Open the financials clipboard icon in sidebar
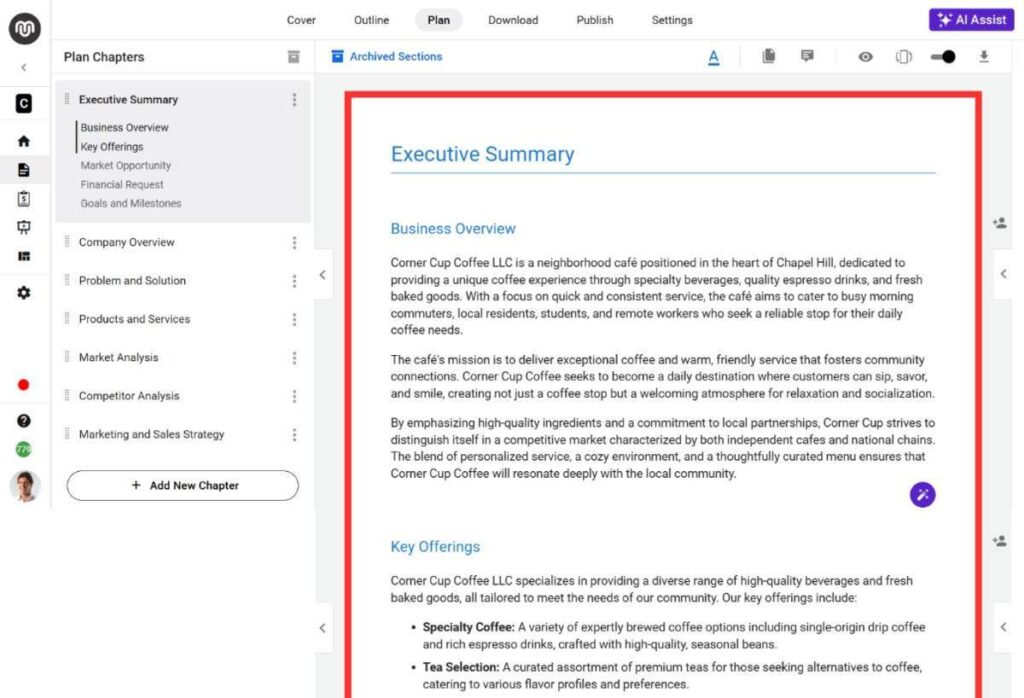1024x698 pixels. coord(24,199)
